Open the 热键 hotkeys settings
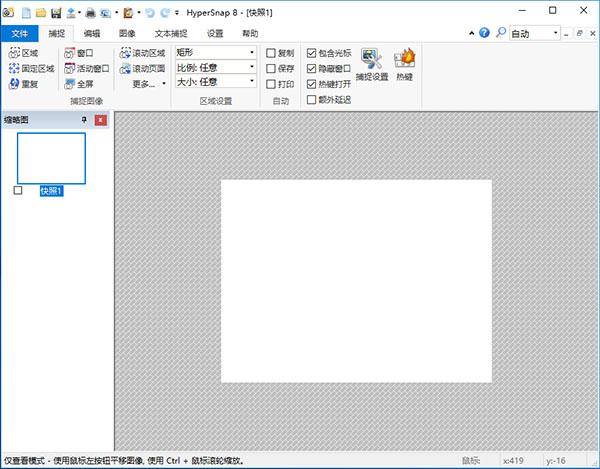 (405, 66)
